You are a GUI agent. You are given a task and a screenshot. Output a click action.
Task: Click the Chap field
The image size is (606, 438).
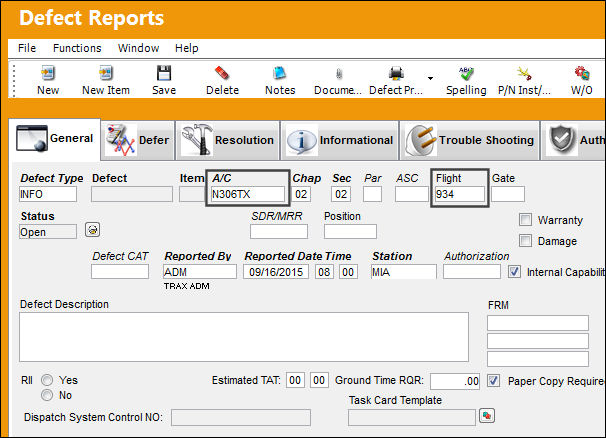301,194
